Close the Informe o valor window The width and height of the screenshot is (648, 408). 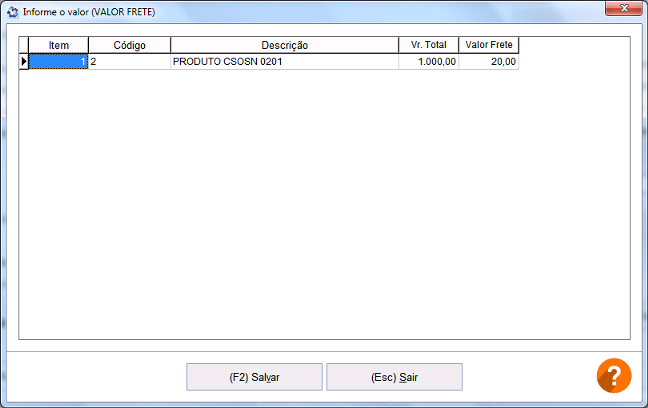[x=624, y=8]
